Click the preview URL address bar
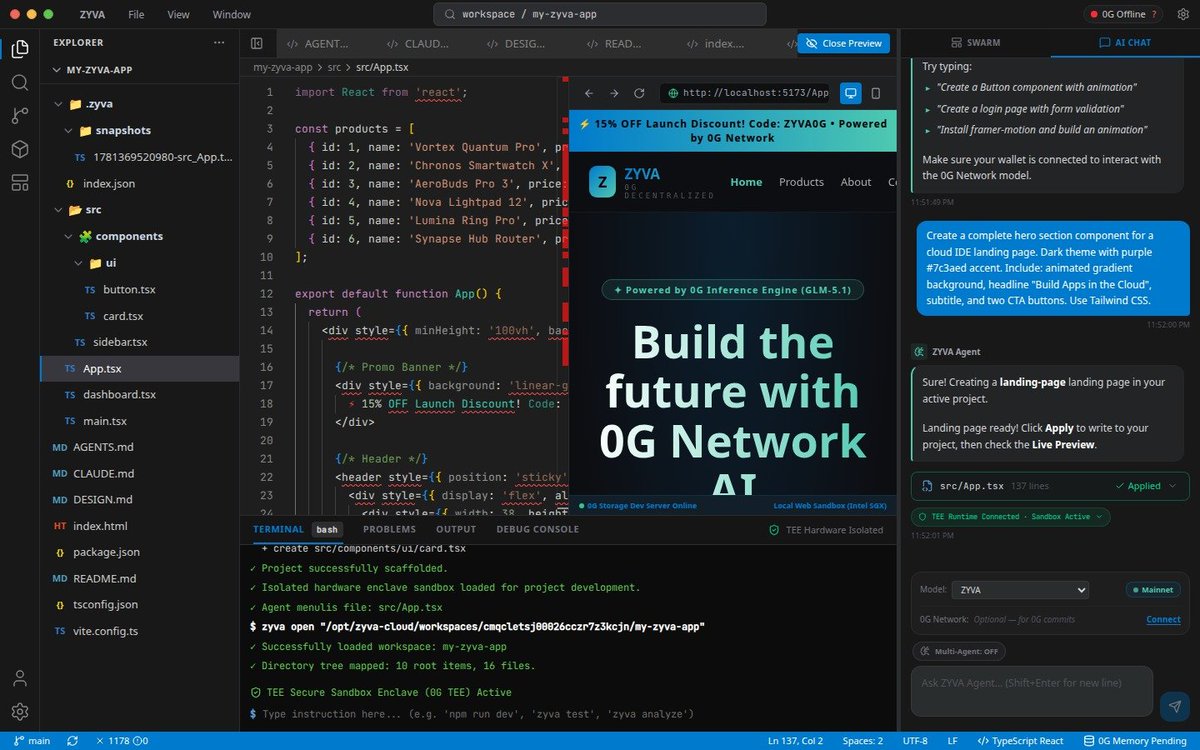Image resolution: width=1200 pixels, height=750 pixels. (746, 93)
